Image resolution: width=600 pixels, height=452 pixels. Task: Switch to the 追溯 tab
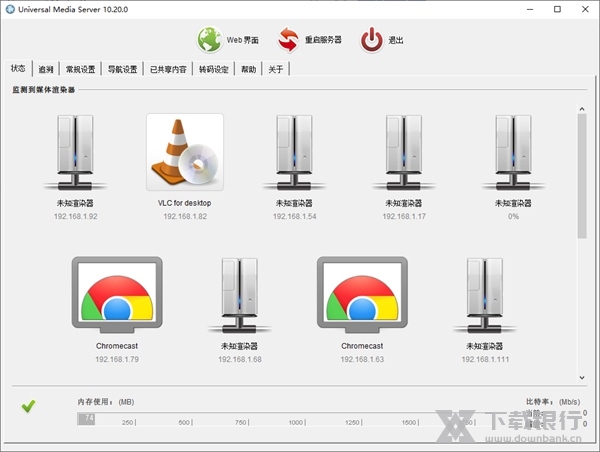pyautogui.click(x=46, y=70)
